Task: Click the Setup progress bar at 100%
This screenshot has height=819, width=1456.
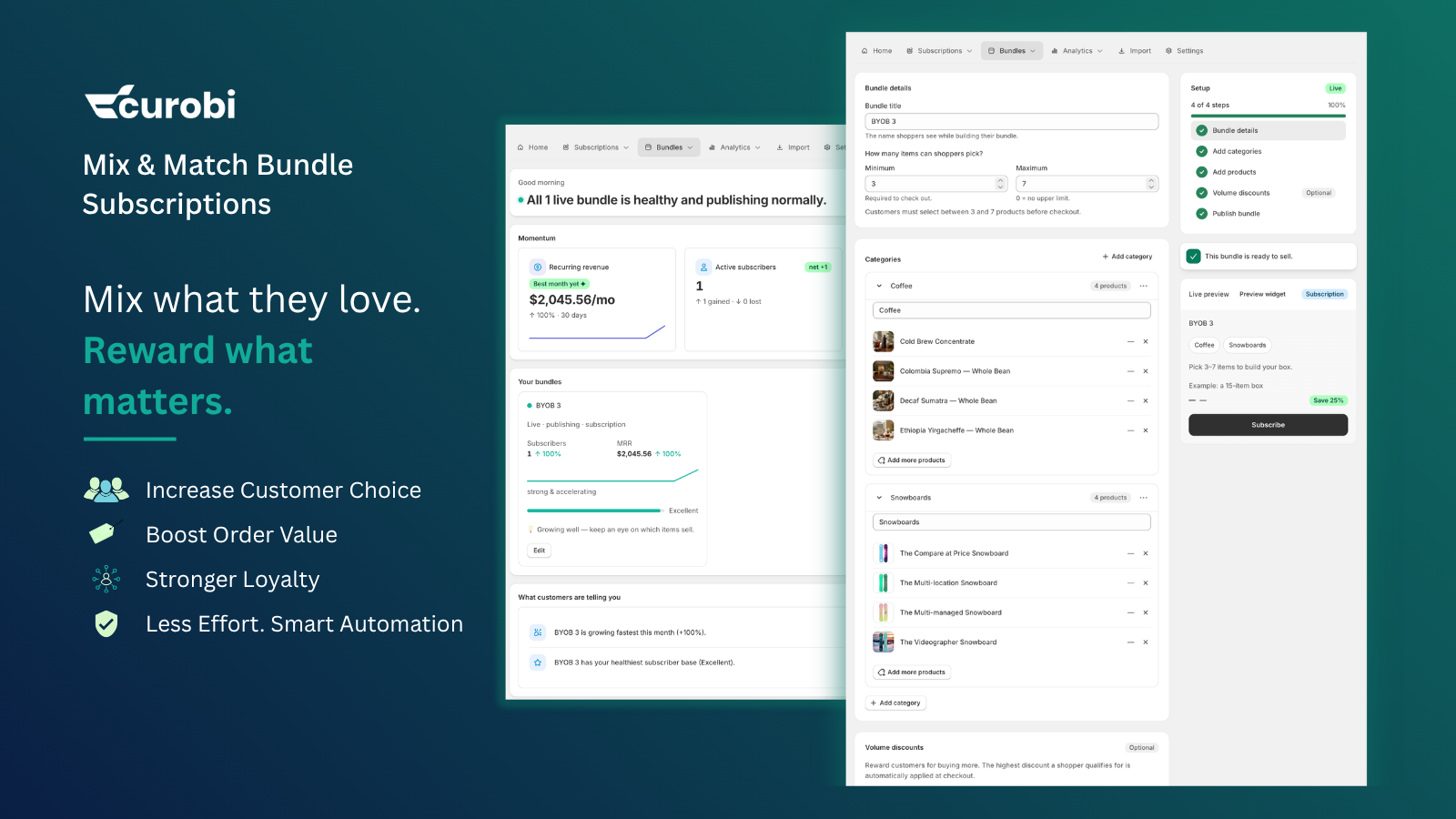Action: click(1268, 116)
